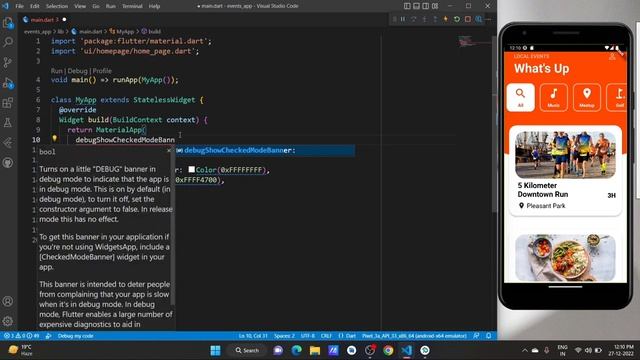The image size is (640, 360).
Task: Open the Manage gear icon
Action: [x=8, y=321]
